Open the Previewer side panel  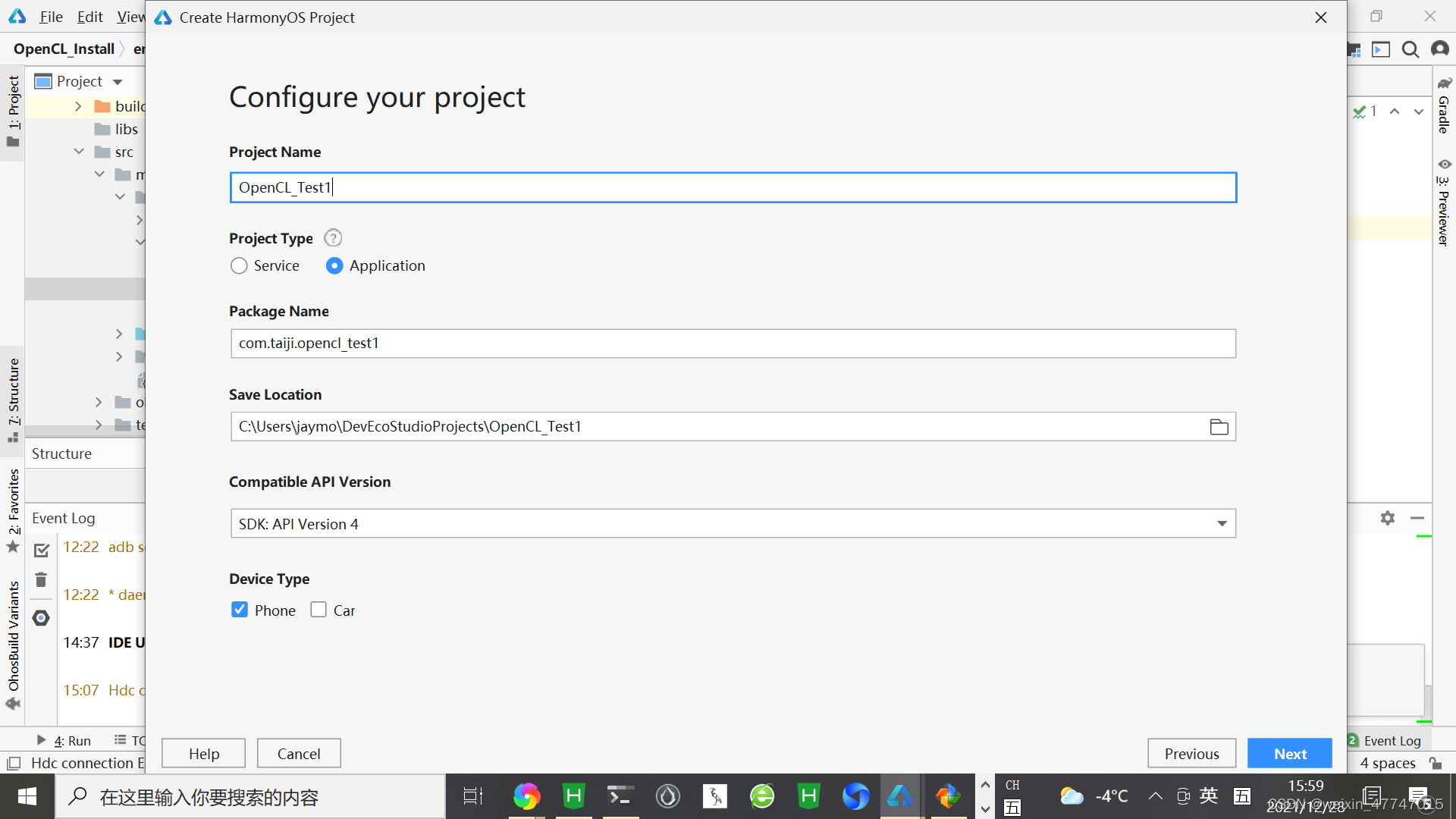pos(1444,205)
